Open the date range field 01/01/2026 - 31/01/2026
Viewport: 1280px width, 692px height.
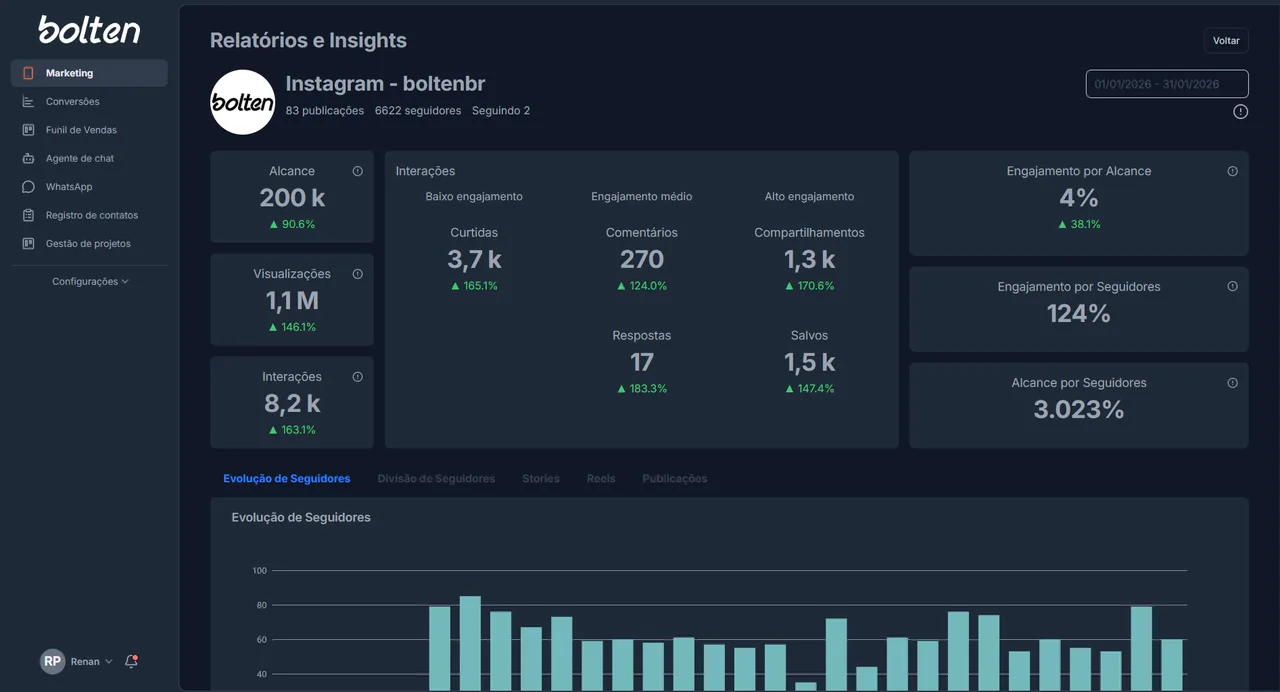pos(1167,84)
